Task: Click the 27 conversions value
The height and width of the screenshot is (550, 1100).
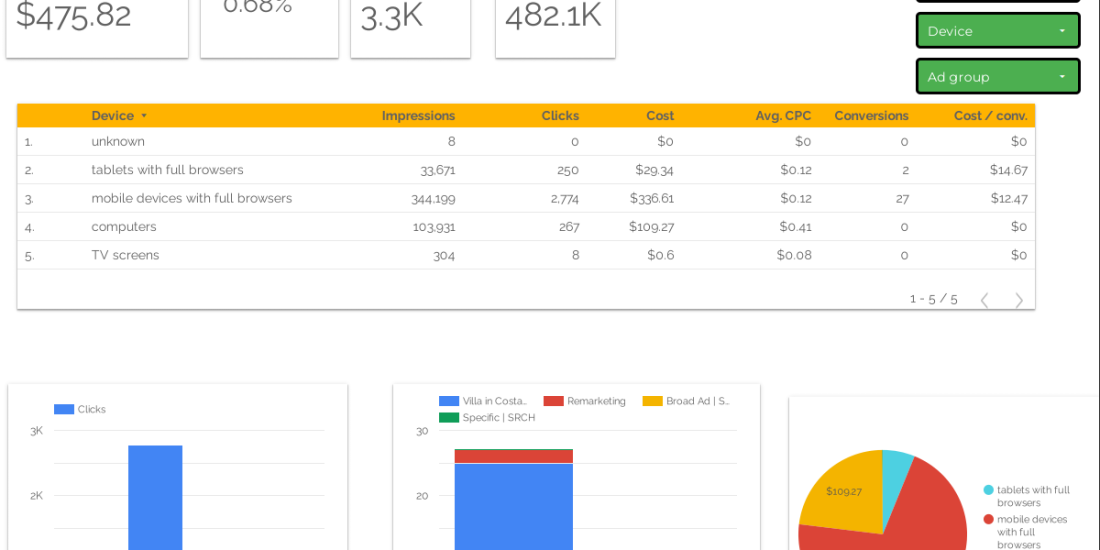Action: [902, 199]
